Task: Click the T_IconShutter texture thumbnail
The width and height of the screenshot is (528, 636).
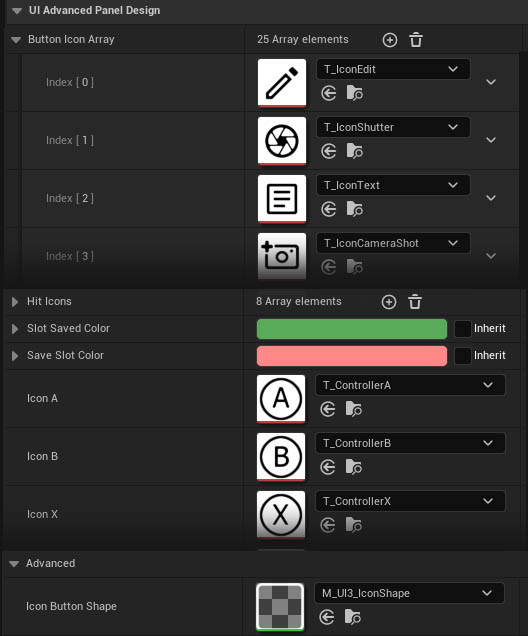Action: (282, 141)
